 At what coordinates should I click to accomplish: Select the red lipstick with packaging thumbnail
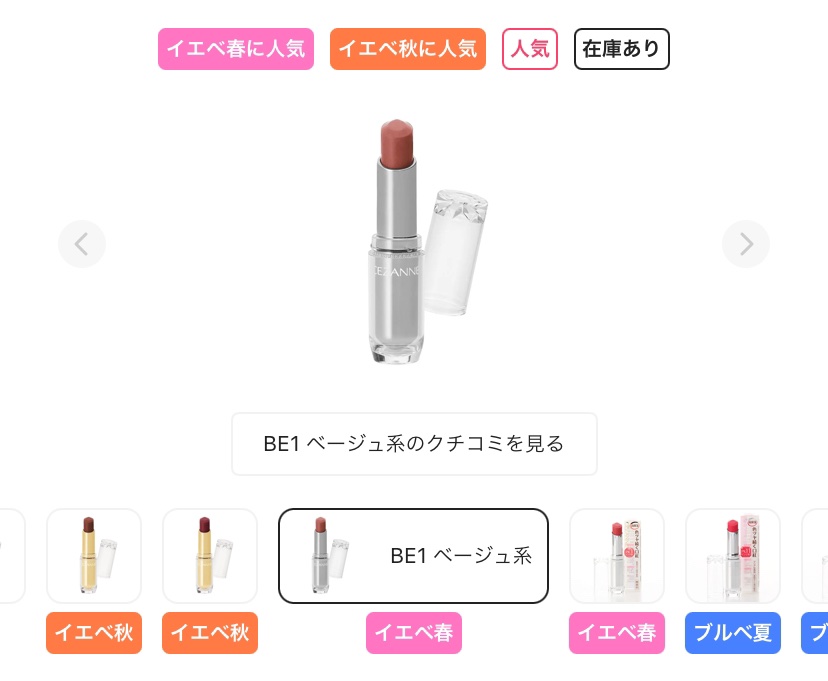(733, 556)
